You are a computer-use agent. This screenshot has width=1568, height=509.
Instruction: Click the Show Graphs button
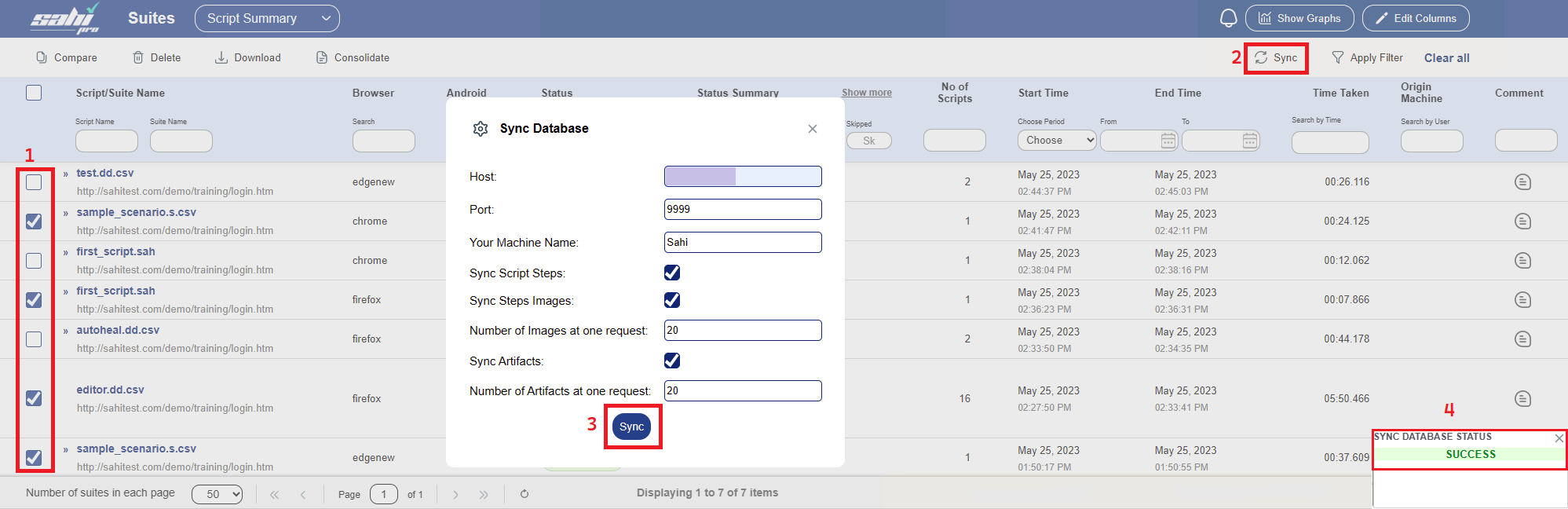click(1299, 18)
